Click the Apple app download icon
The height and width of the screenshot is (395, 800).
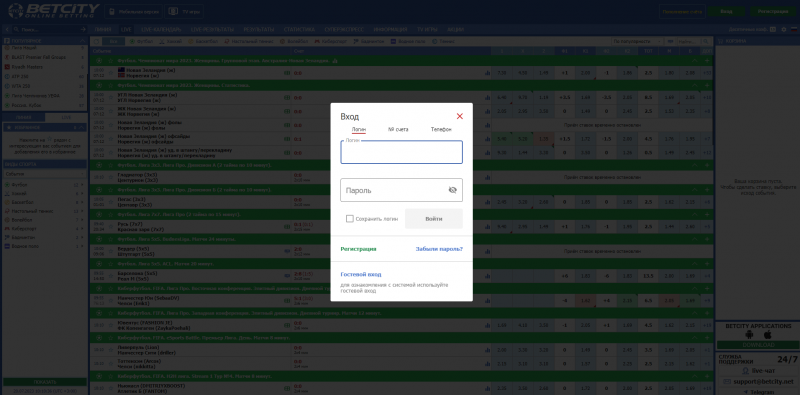pyautogui.click(x=767, y=335)
